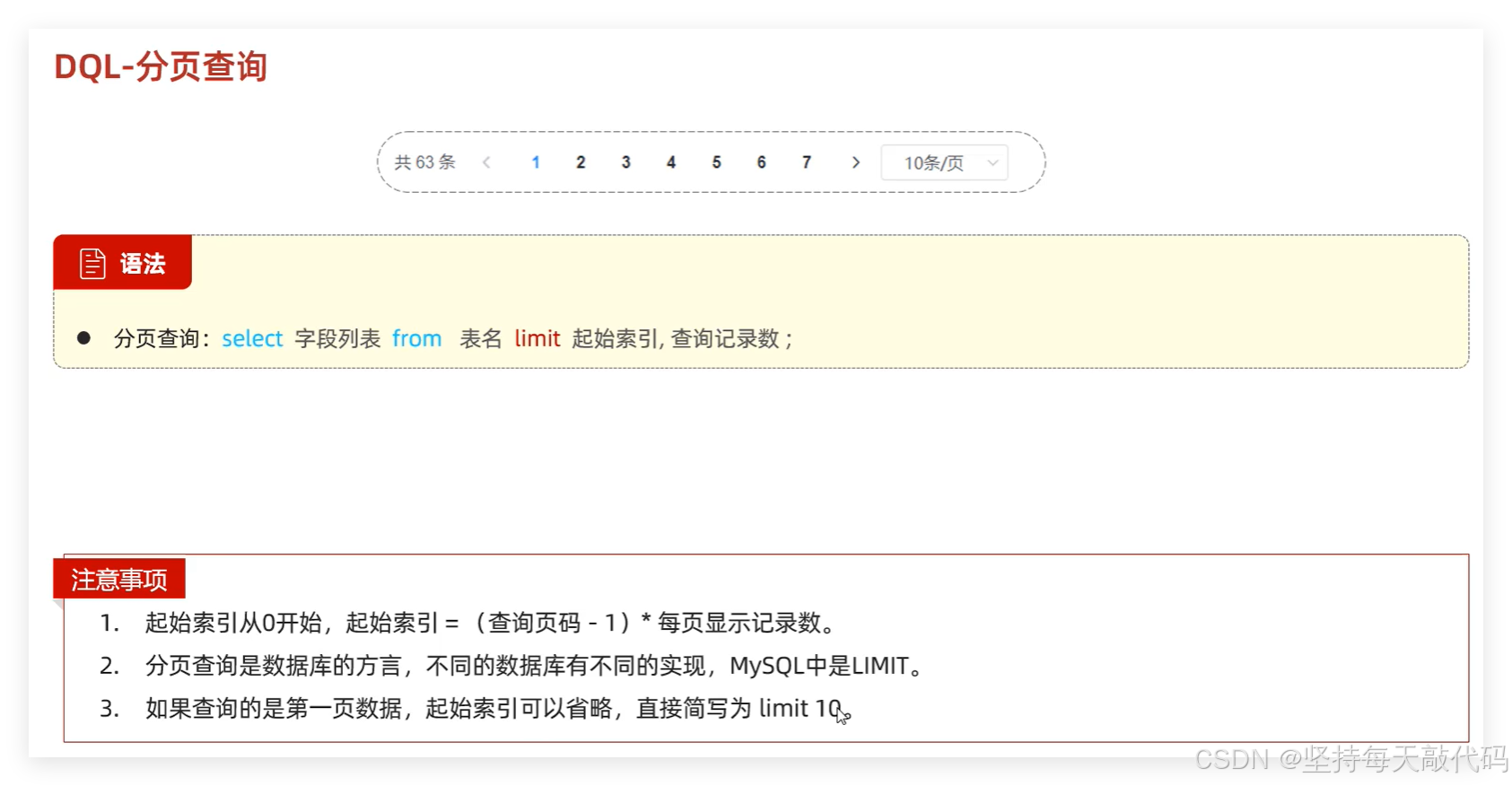Go to pagination page 3

click(x=625, y=162)
